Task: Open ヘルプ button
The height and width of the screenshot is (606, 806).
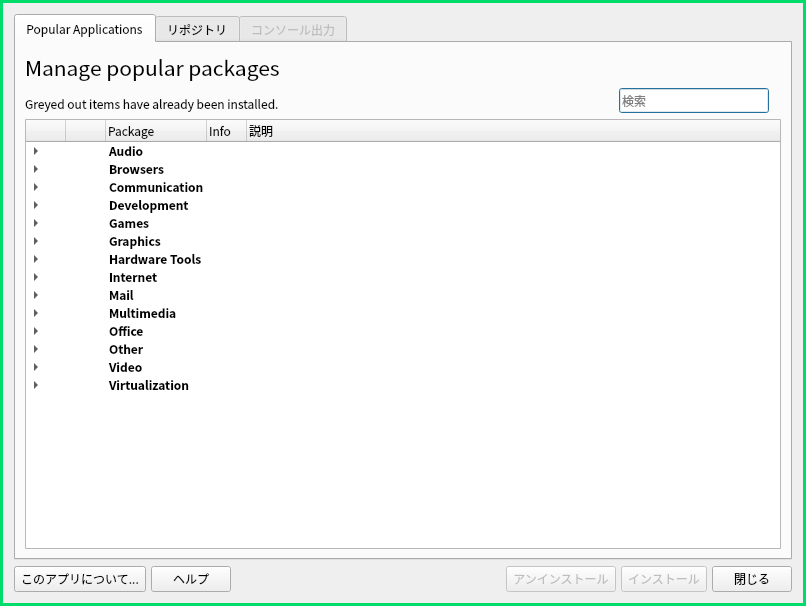Action: pyautogui.click(x=191, y=579)
